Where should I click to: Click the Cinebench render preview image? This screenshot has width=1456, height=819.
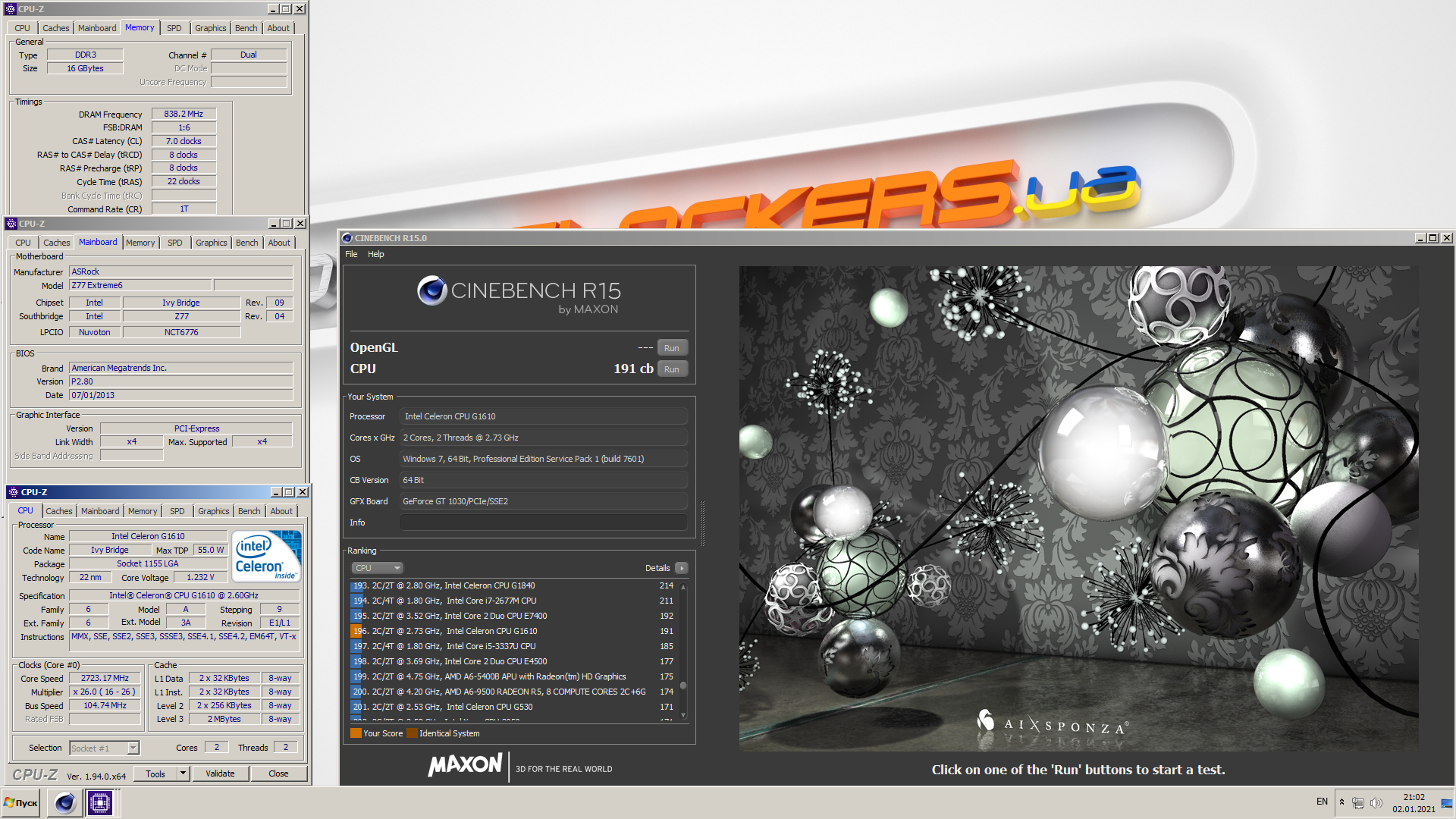tap(1078, 508)
